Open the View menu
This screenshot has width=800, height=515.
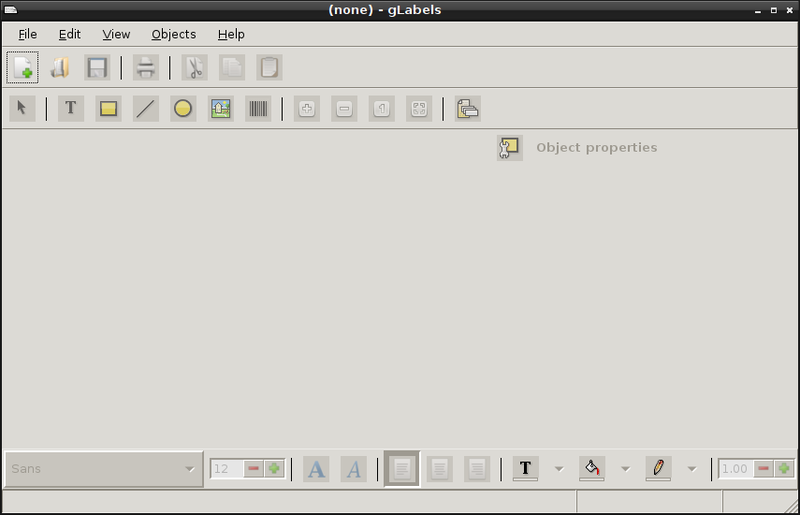[x=116, y=34]
